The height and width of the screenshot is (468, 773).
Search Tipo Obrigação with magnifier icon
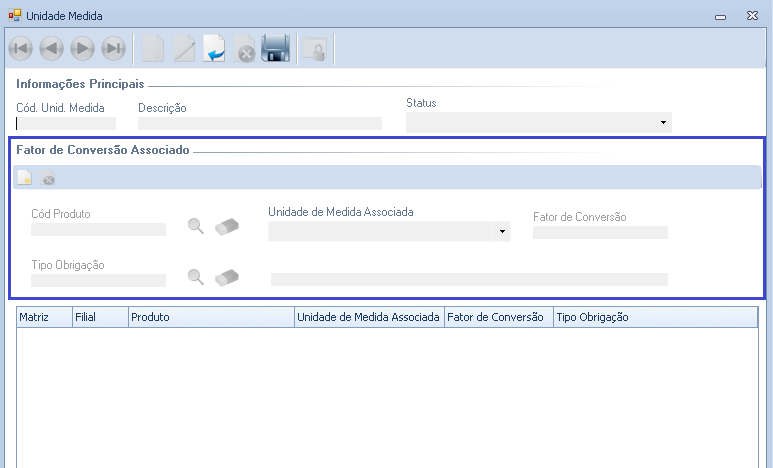pos(196,277)
